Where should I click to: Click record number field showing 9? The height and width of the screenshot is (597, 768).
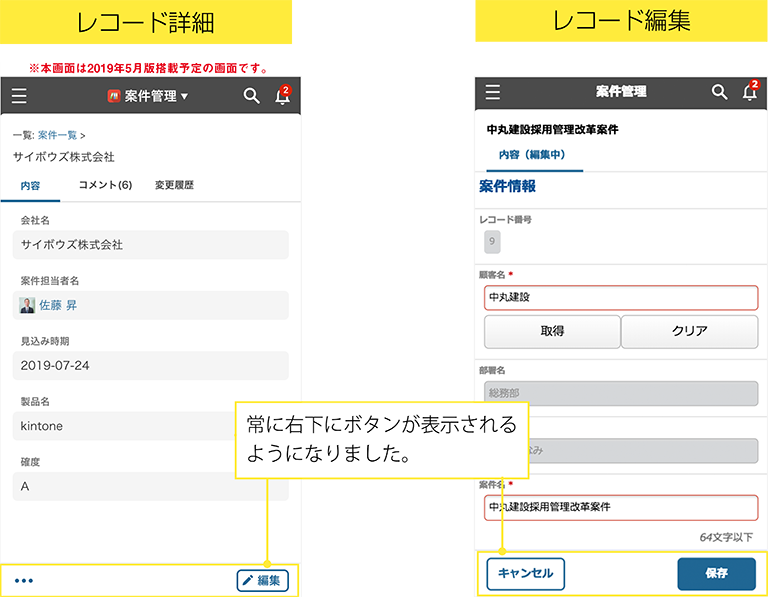(x=492, y=242)
